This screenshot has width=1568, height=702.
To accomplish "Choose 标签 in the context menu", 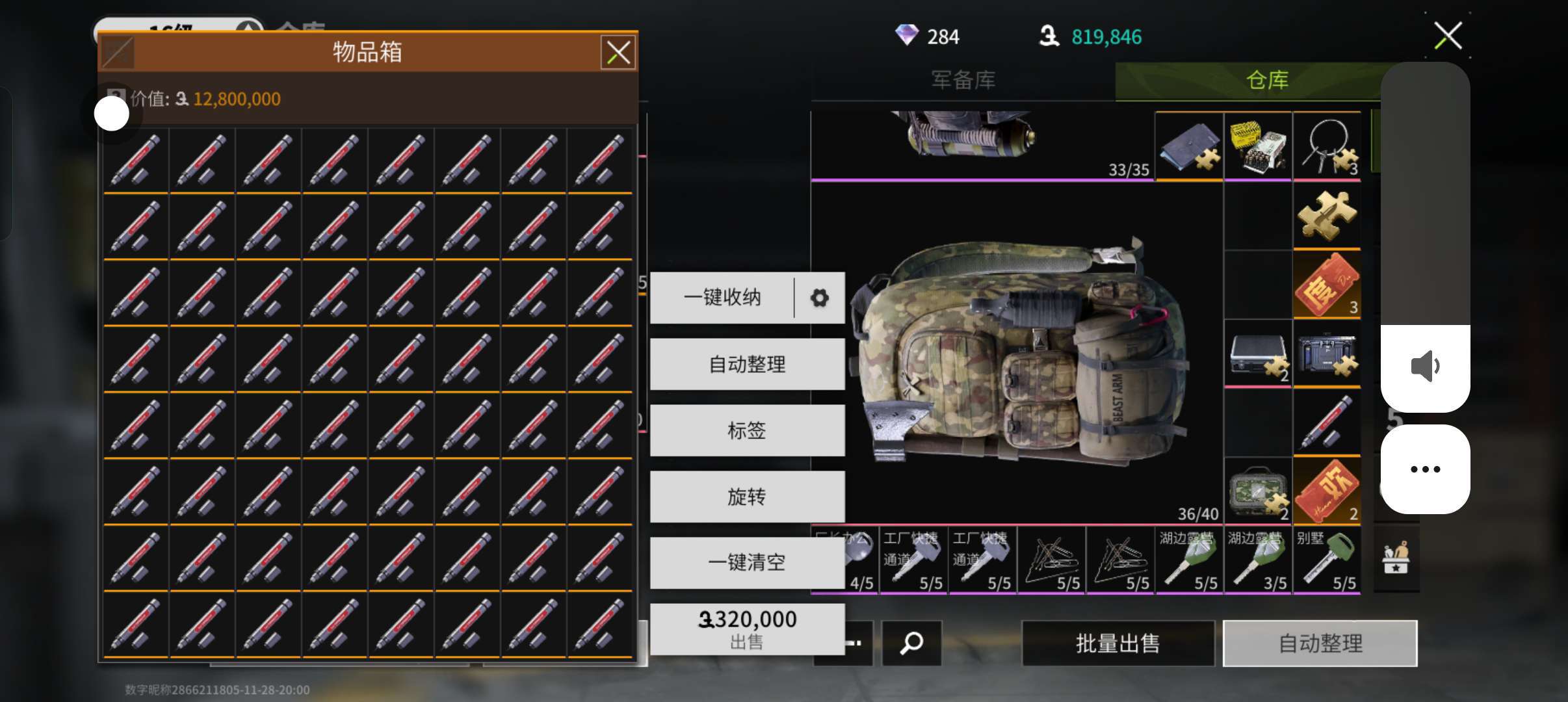I will click(748, 430).
